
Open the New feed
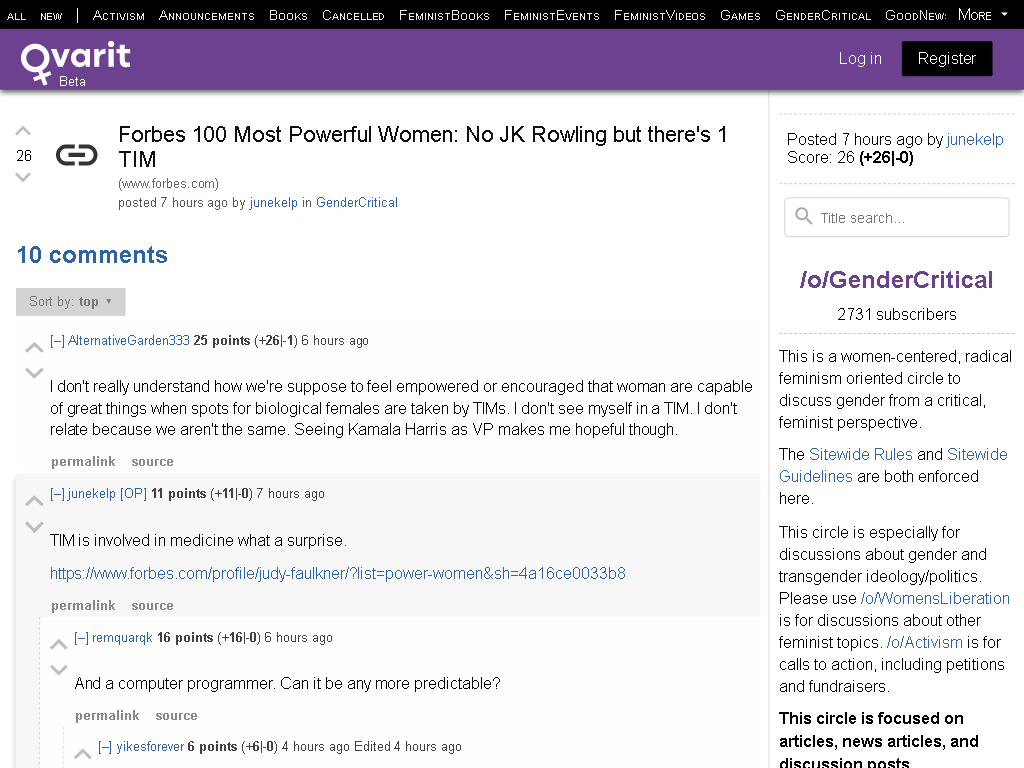pyautogui.click(x=51, y=16)
